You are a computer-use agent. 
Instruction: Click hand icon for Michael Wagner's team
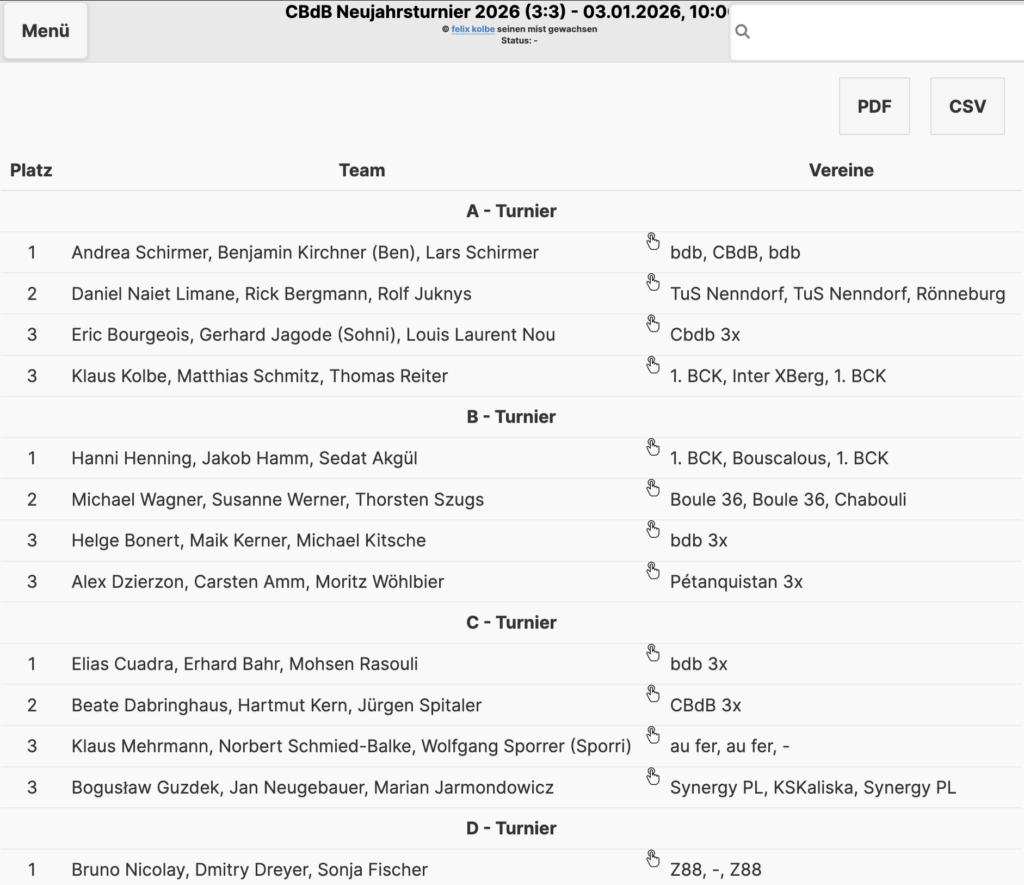653,488
